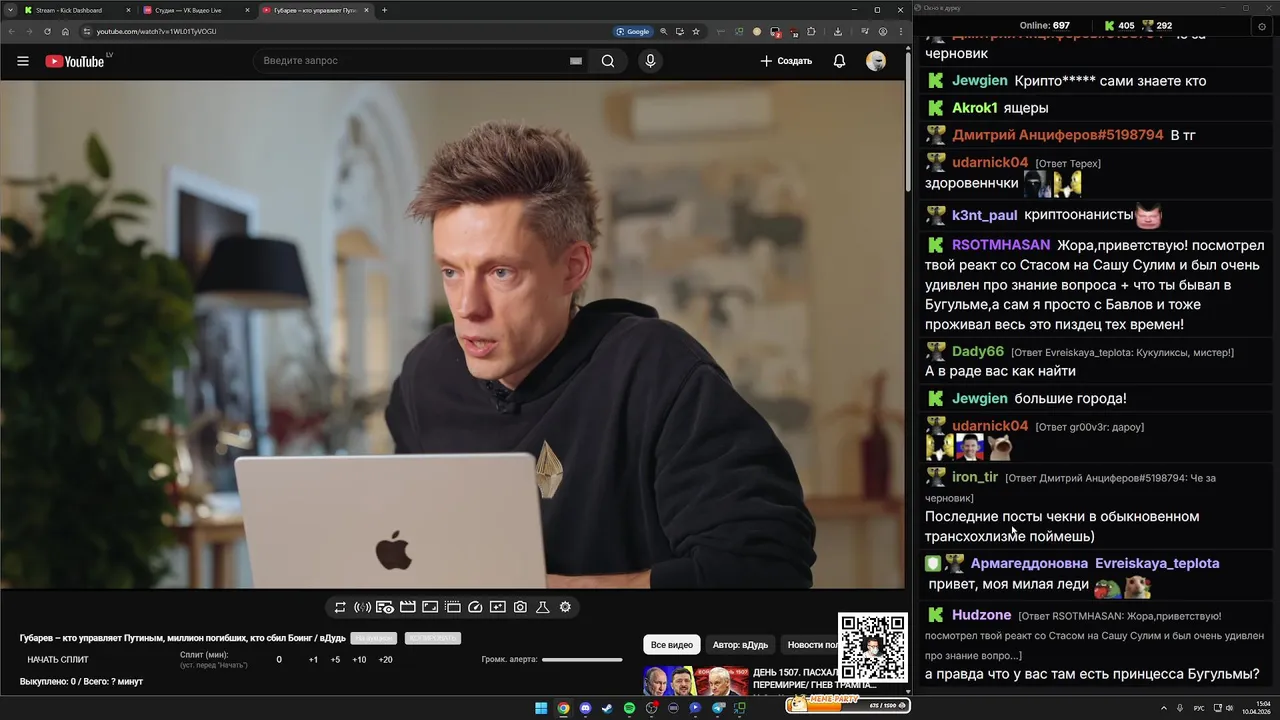Click the sound waves icon in video toolbar

pyautogui.click(x=362, y=607)
